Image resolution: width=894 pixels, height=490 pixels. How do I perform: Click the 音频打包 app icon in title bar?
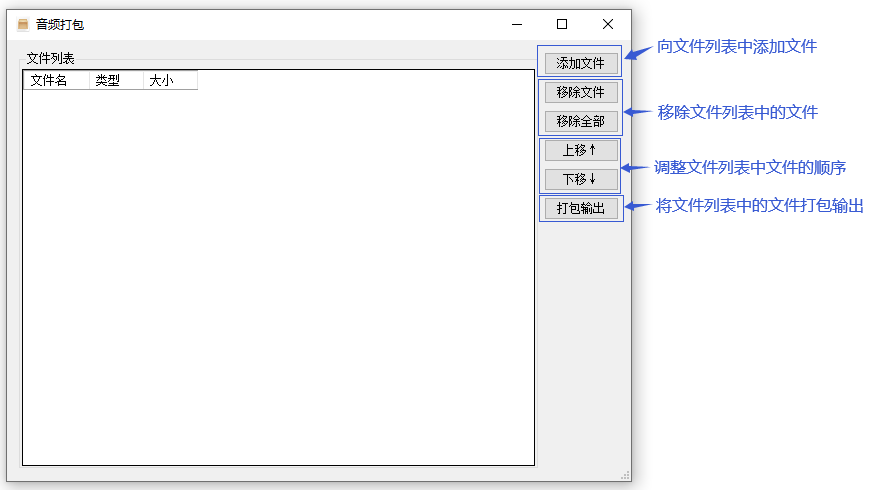[x=23, y=25]
